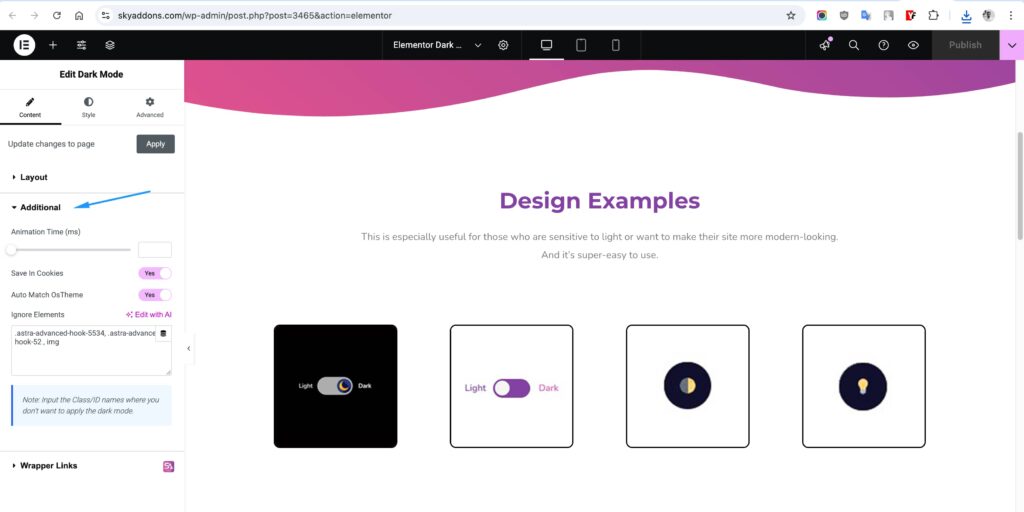Click the dynamic tags icon in Ignore Elements
This screenshot has height=512, width=1024.
click(x=163, y=334)
